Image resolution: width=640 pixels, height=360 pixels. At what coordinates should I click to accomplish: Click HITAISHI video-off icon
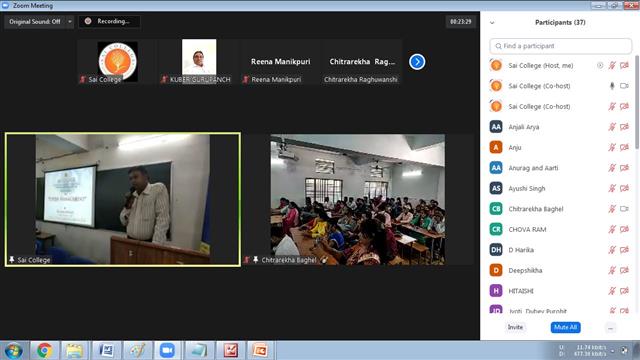click(x=624, y=291)
